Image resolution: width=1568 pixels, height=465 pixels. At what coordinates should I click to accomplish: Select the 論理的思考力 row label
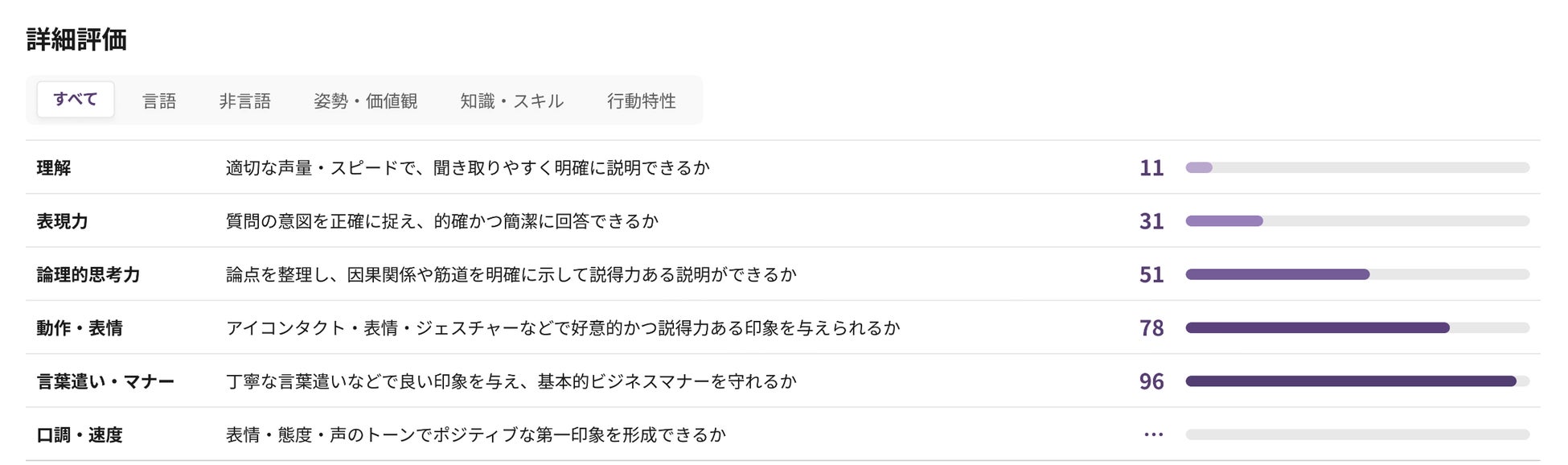pos(88,275)
